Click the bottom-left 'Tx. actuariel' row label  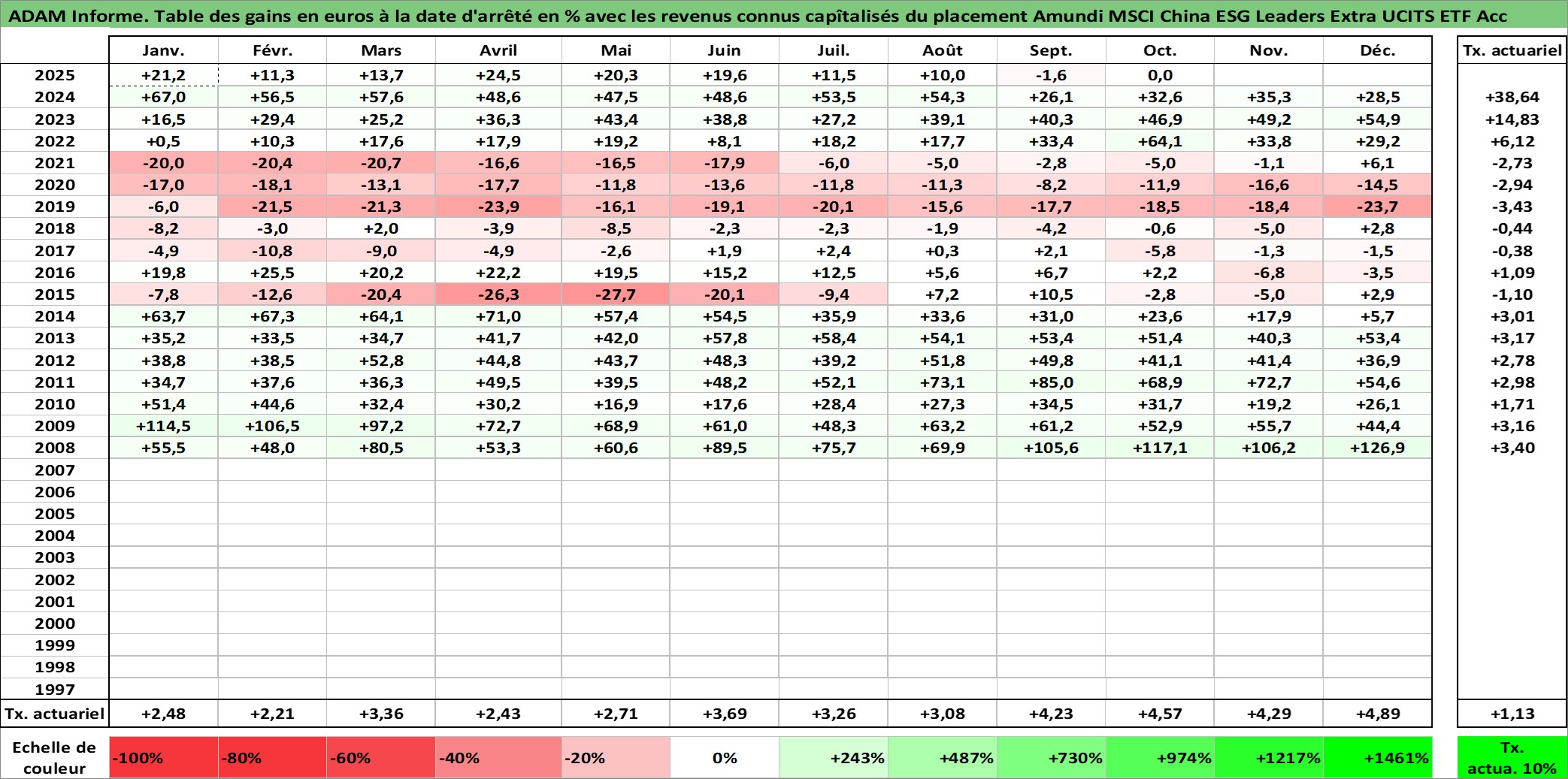pos(55,714)
